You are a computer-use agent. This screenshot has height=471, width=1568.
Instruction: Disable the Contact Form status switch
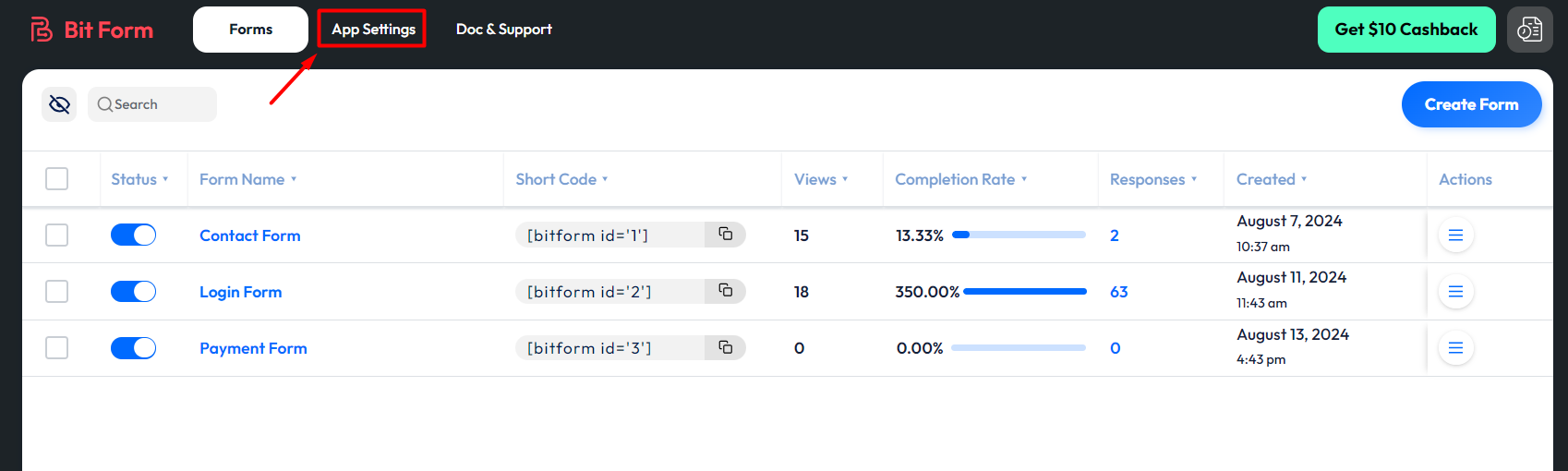pos(133,235)
